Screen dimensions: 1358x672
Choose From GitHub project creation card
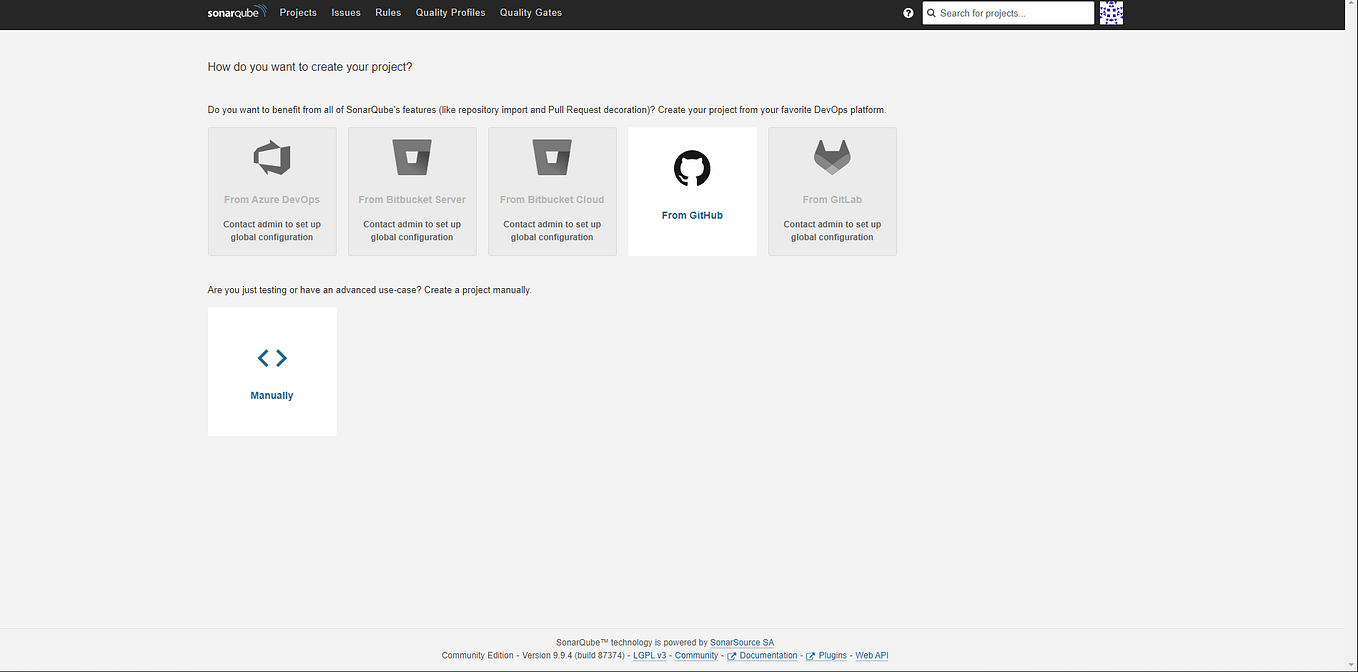(691, 191)
